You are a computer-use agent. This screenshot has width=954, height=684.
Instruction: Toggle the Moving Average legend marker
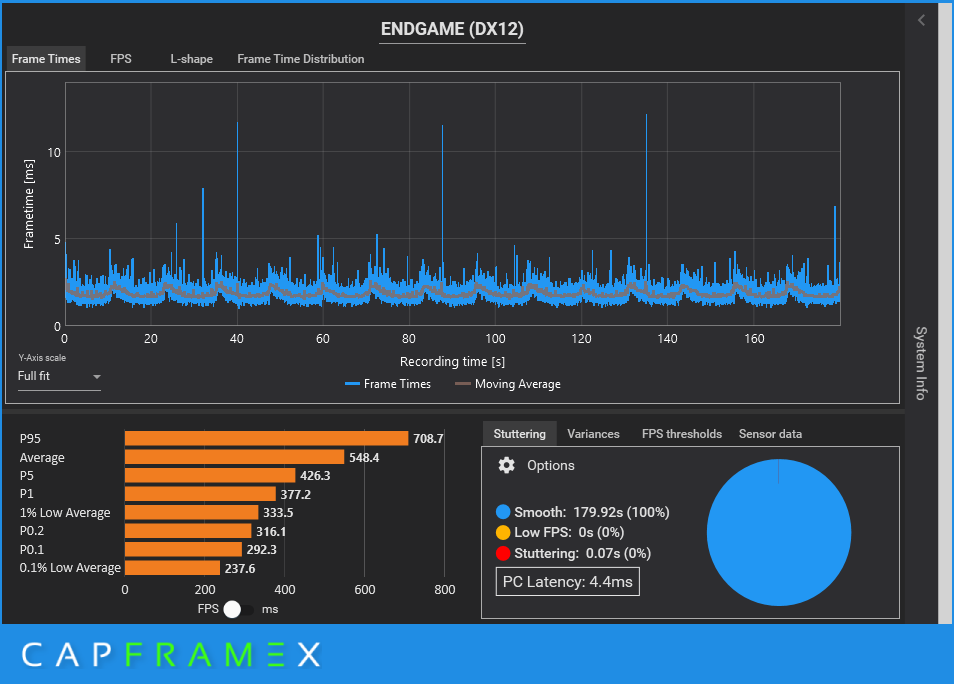pos(463,384)
